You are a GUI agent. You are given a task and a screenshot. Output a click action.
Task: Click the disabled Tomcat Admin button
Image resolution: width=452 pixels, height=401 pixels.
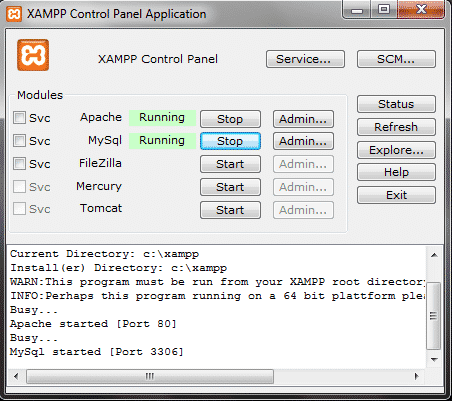[303, 210]
